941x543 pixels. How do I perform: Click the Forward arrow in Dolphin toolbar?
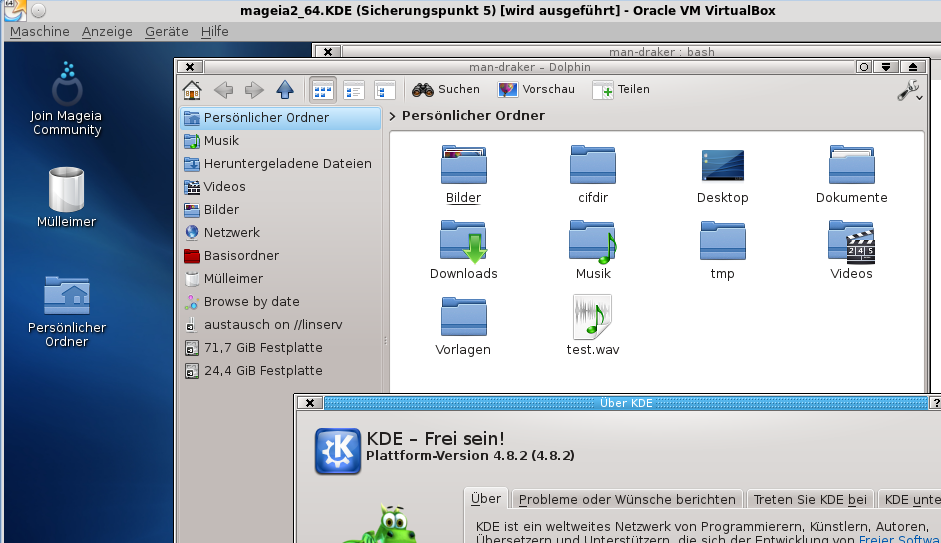tap(254, 90)
